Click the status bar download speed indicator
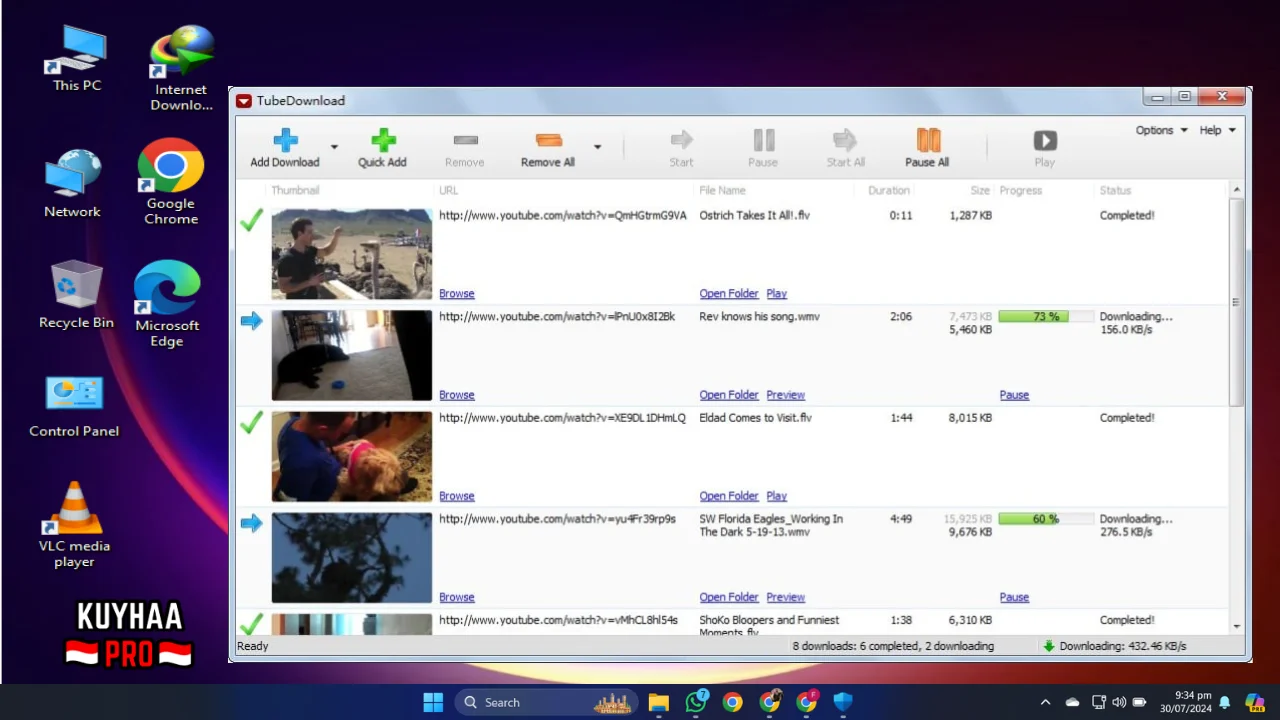This screenshot has width=1280, height=720. [x=1114, y=646]
